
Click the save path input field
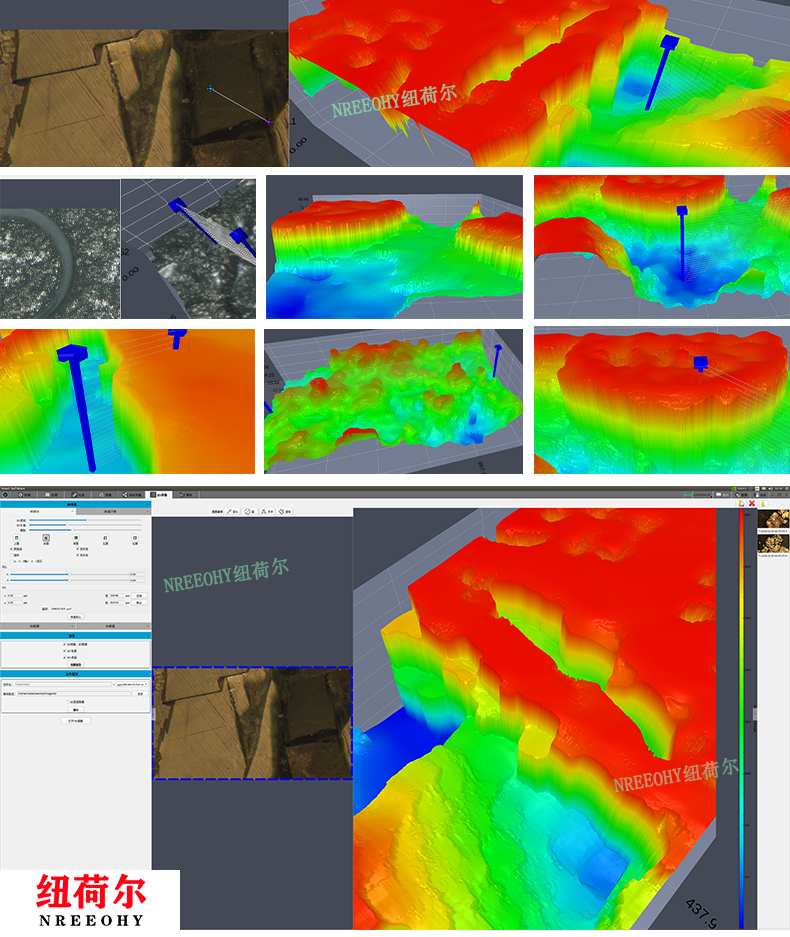click(74, 694)
